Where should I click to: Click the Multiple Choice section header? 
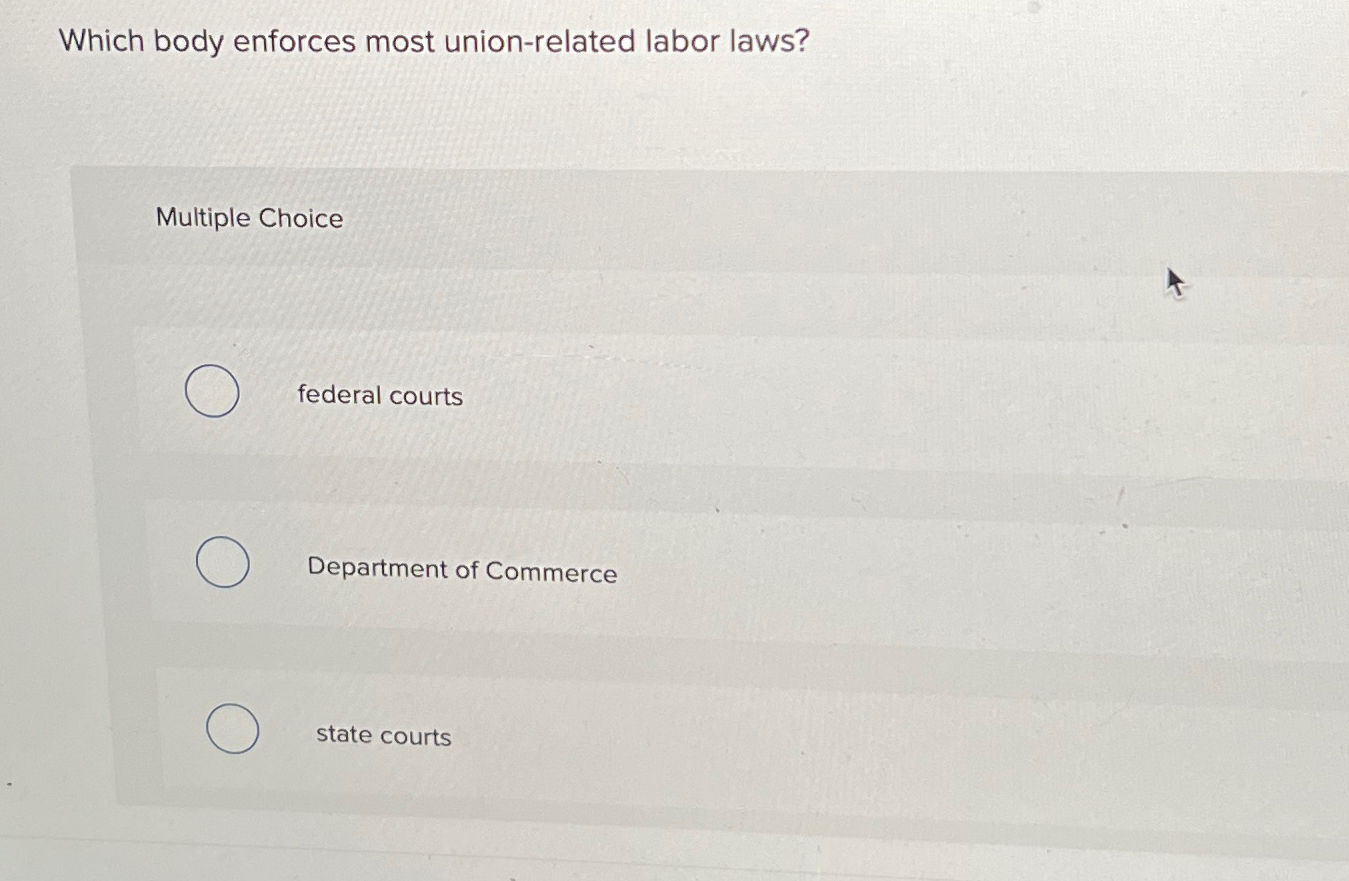pyautogui.click(x=248, y=218)
